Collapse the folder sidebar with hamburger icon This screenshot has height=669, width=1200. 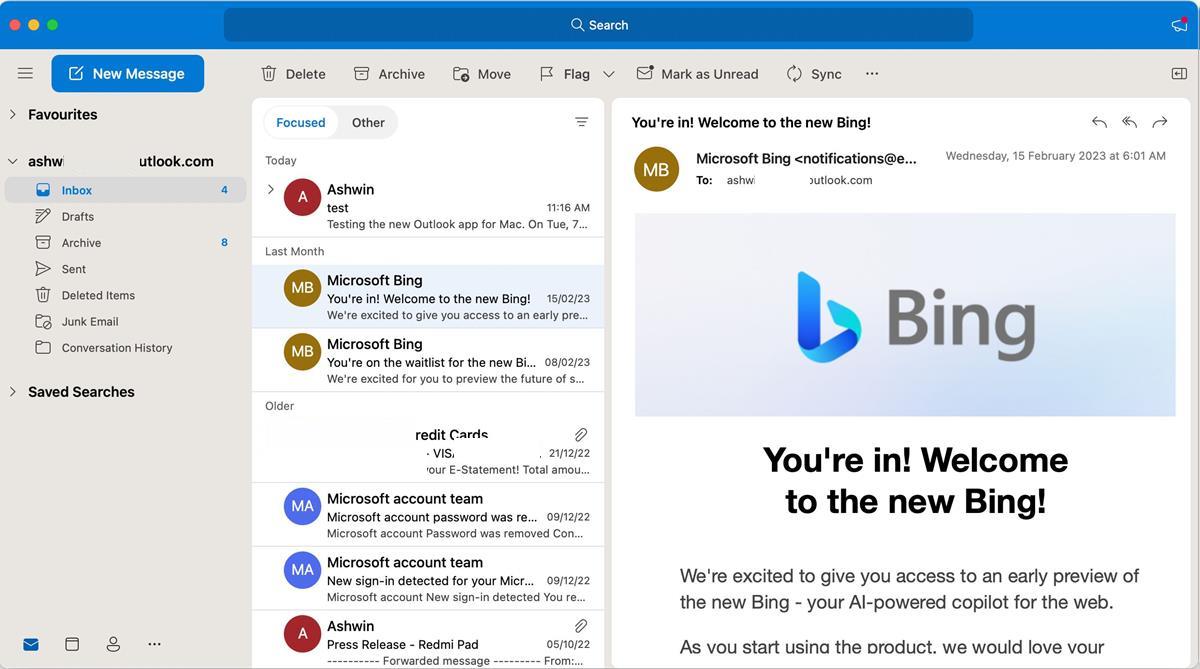tap(25, 72)
